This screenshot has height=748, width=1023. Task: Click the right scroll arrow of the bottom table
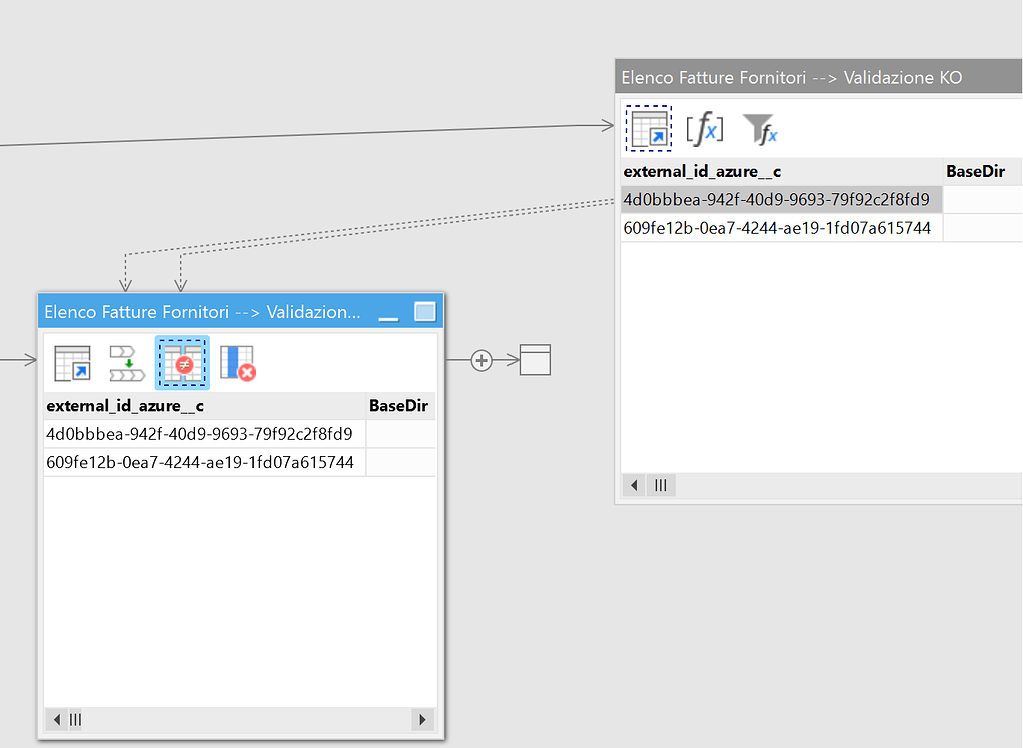[424, 719]
